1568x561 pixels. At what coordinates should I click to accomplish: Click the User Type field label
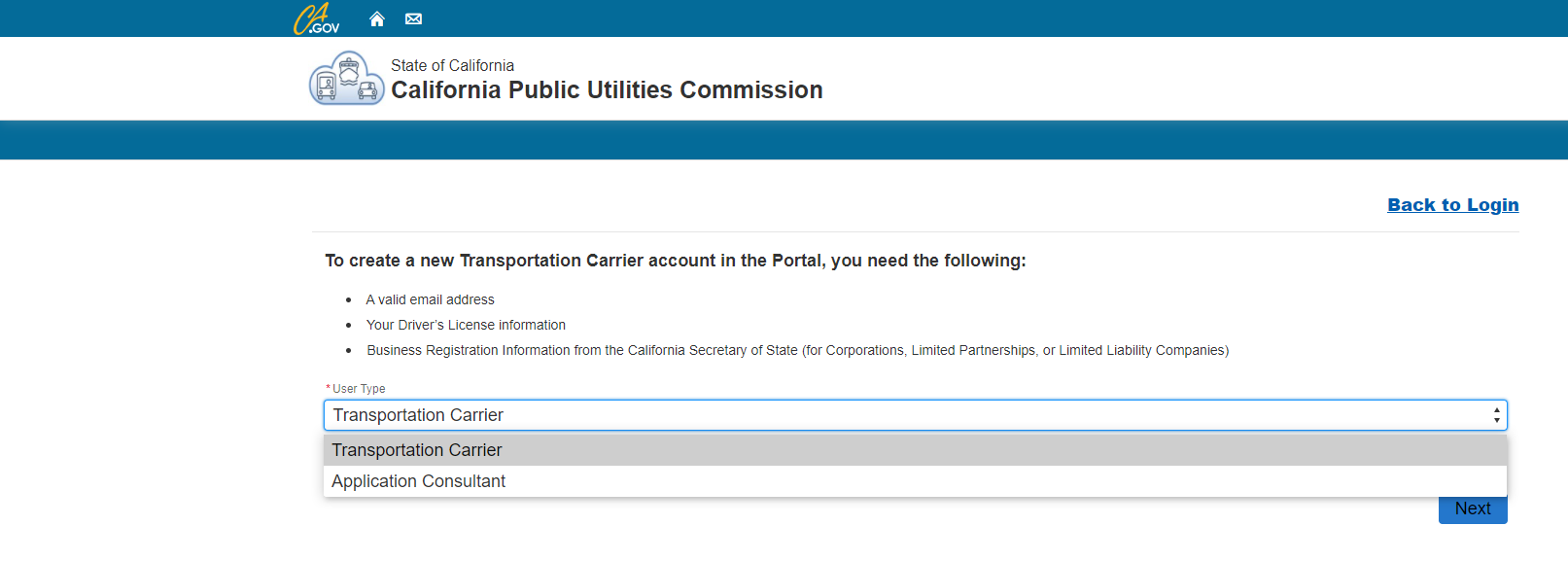click(x=358, y=388)
